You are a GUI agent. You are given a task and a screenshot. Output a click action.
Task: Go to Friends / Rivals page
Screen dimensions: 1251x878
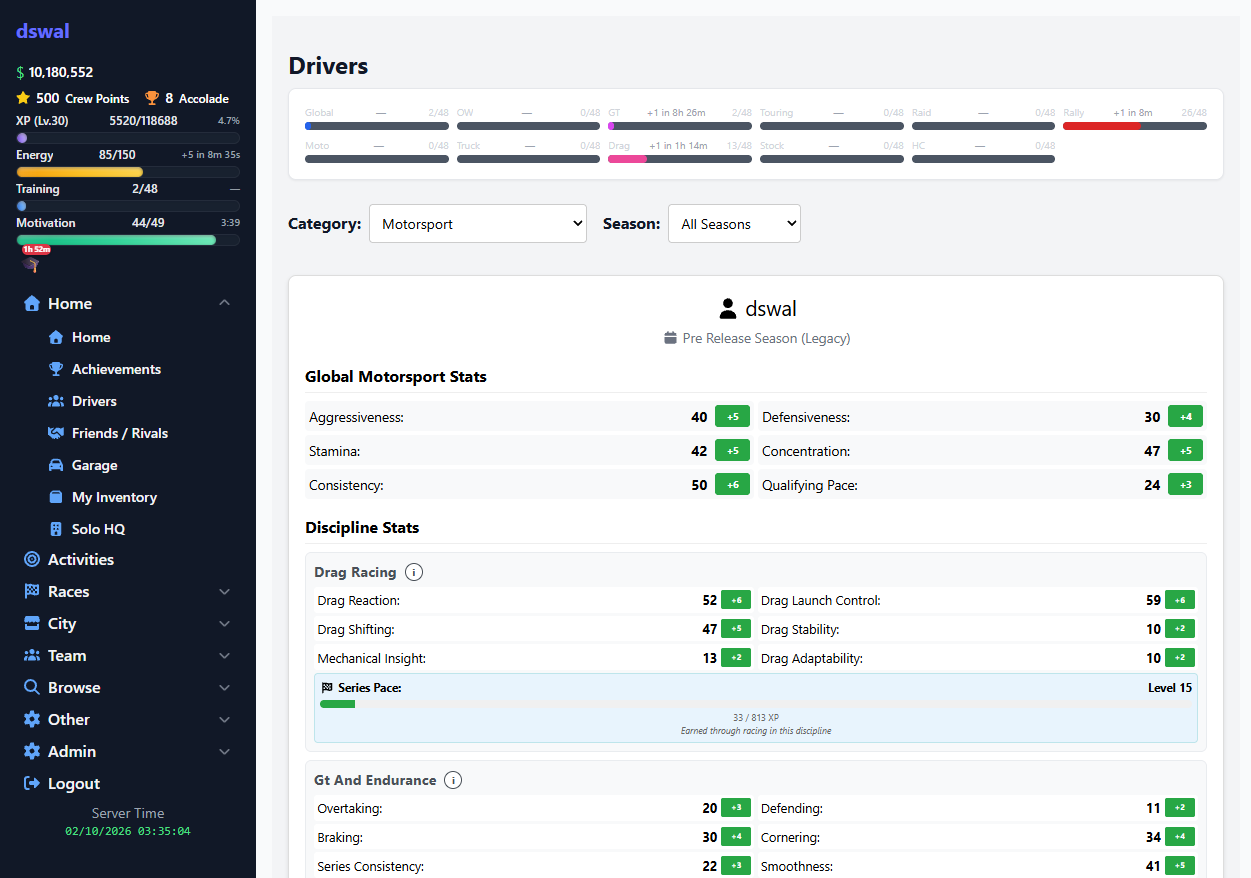(120, 433)
